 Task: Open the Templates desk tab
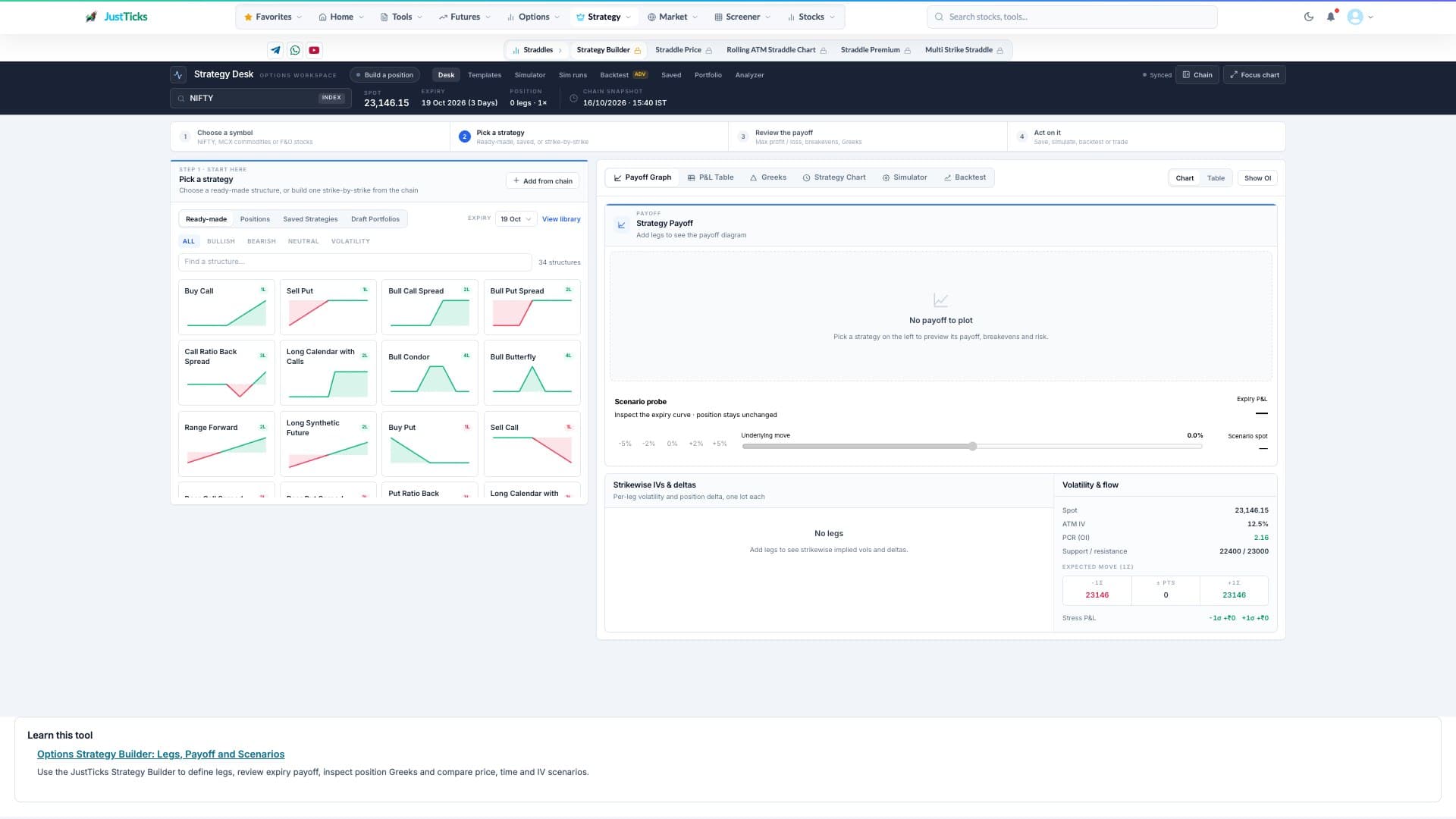pyautogui.click(x=485, y=75)
